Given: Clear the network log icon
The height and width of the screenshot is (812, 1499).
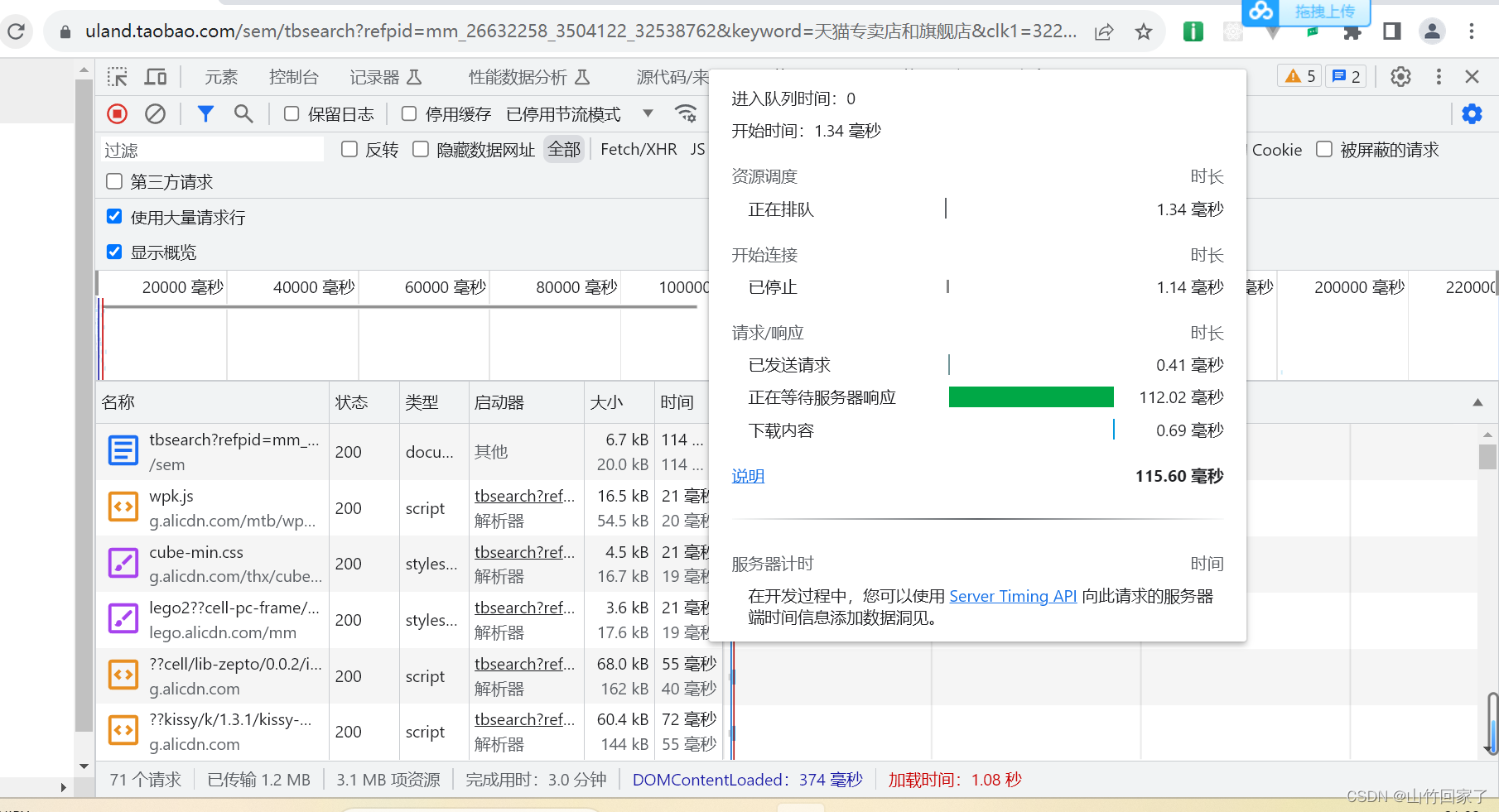Looking at the screenshot, I should click(x=155, y=113).
